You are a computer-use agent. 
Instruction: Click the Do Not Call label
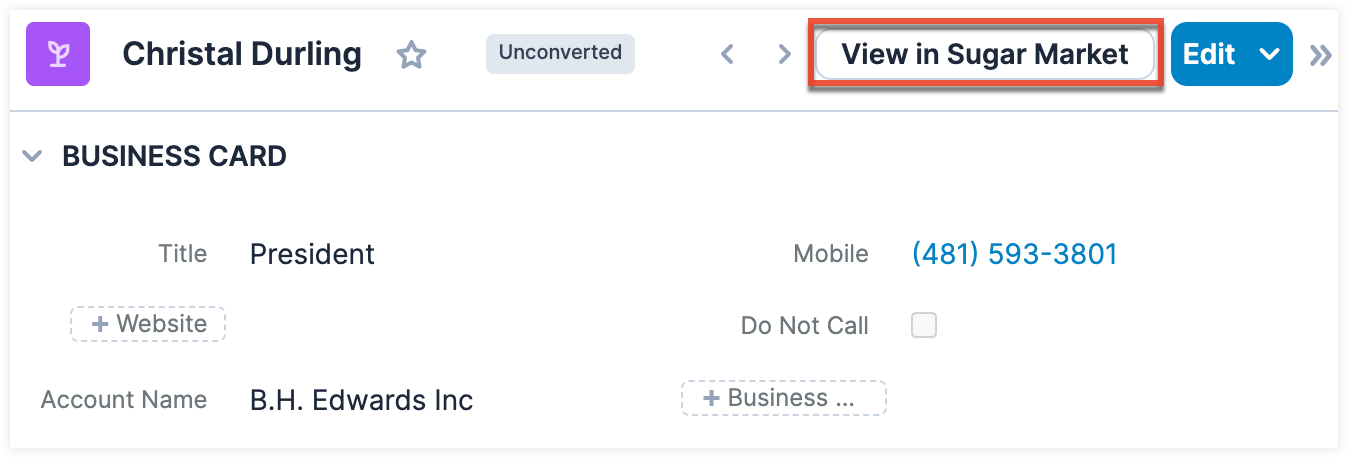tap(804, 326)
